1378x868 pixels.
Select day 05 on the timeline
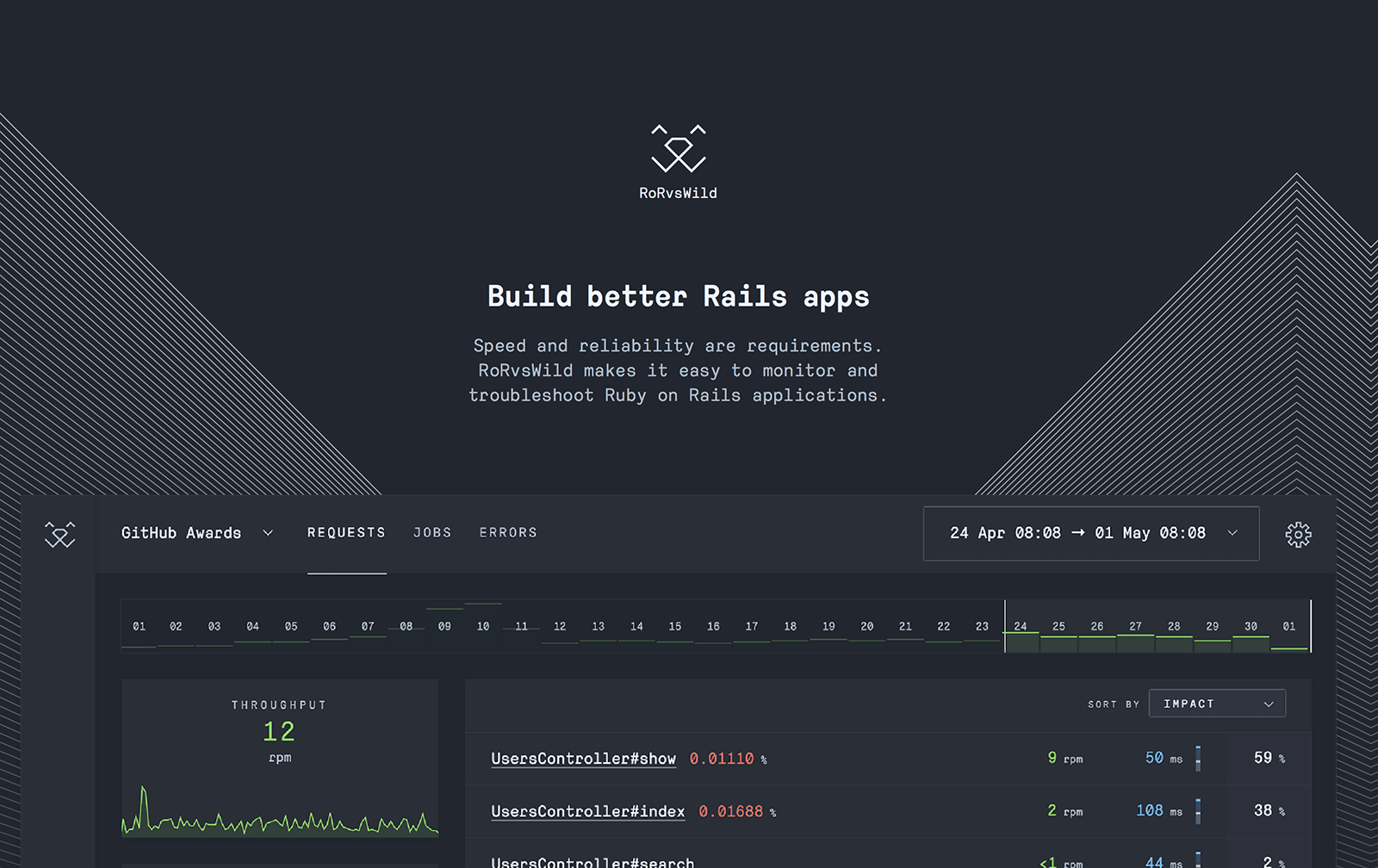pyautogui.click(x=291, y=626)
